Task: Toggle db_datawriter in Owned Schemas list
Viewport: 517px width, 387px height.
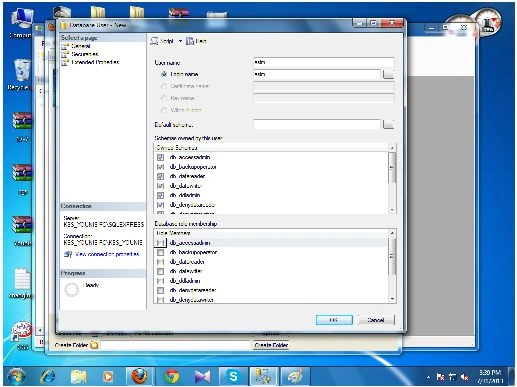Action: [x=160, y=186]
